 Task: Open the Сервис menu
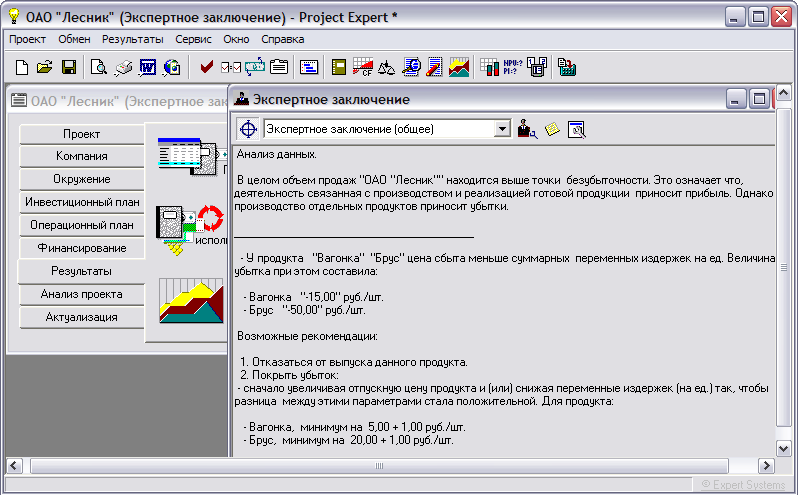[x=193, y=39]
